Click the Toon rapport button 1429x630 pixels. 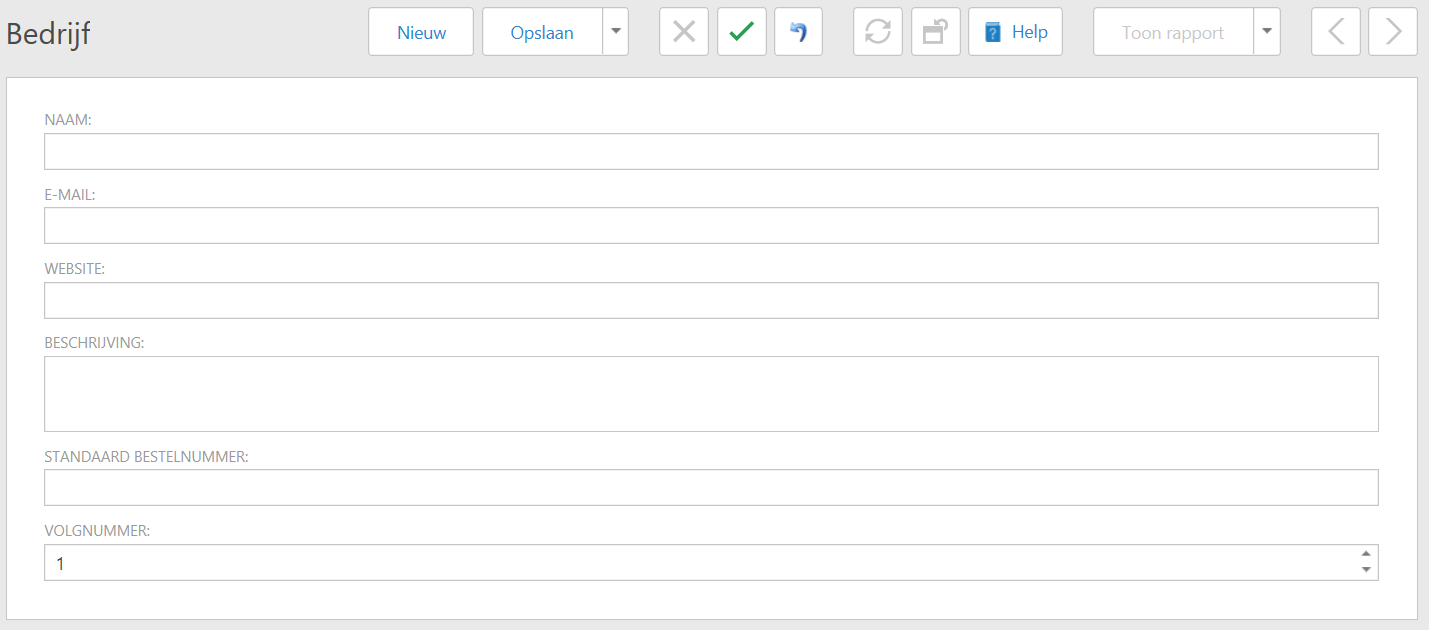[x=1173, y=32]
